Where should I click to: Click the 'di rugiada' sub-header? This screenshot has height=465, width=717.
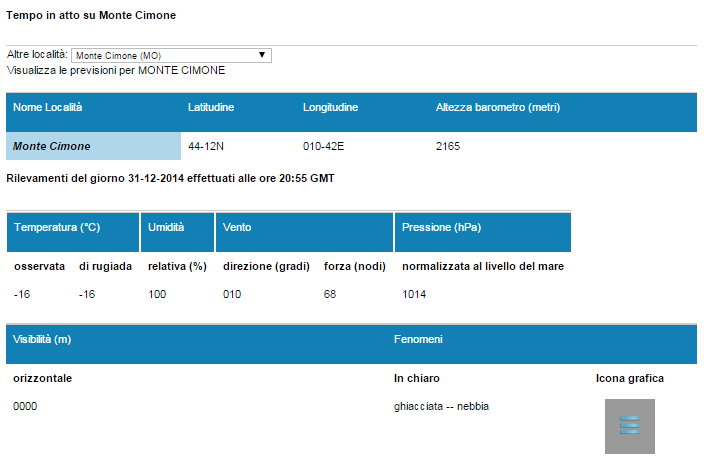tap(105, 267)
